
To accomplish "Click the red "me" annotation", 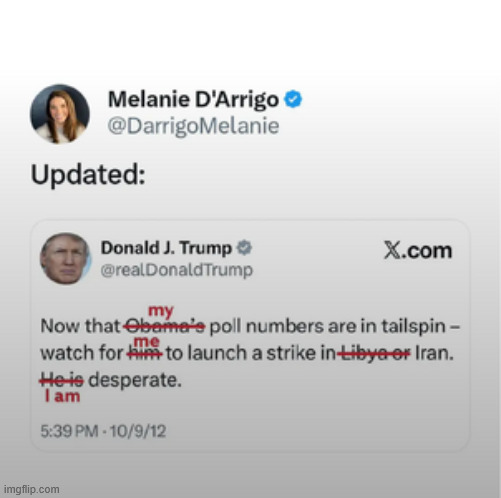I will click(147, 342).
